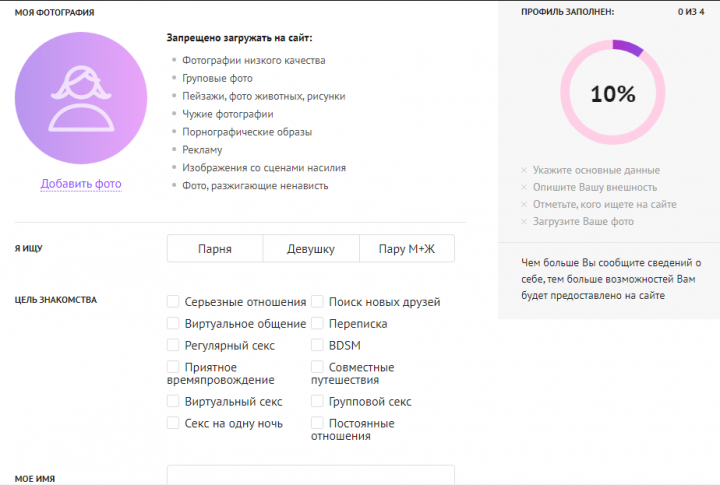Tick the BDSM checkbox
The height and width of the screenshot is (485, 720).
[x=317, y=345]
